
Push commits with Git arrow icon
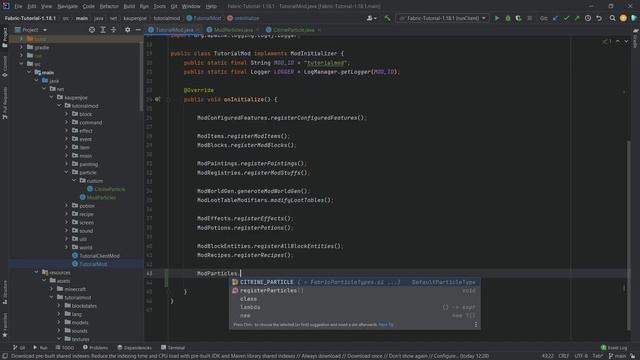pos(577,18)
